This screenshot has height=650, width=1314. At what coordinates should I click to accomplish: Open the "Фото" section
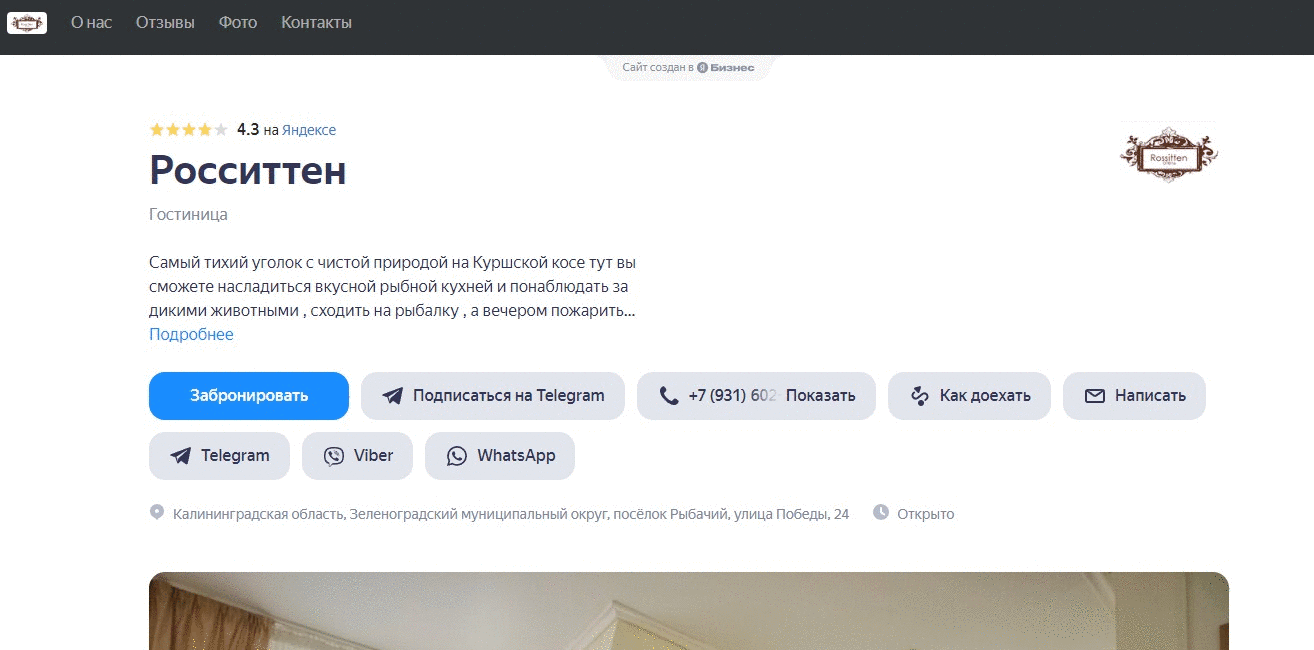point(238,22)
